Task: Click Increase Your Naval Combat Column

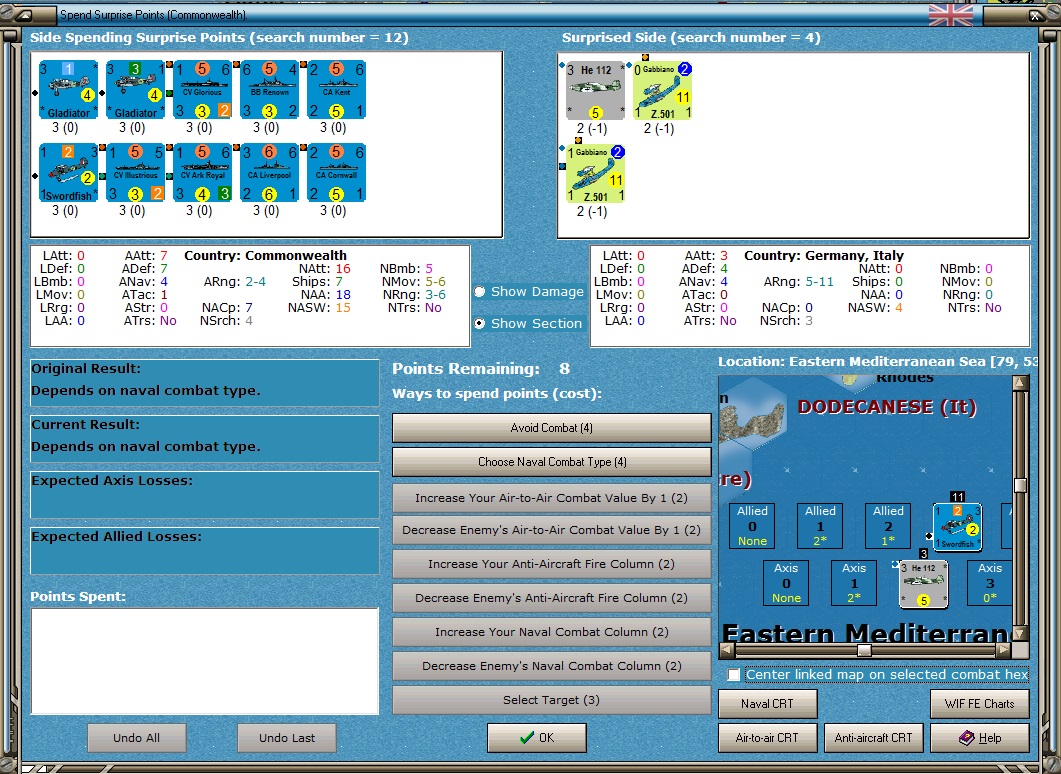Action: (551, 632)
